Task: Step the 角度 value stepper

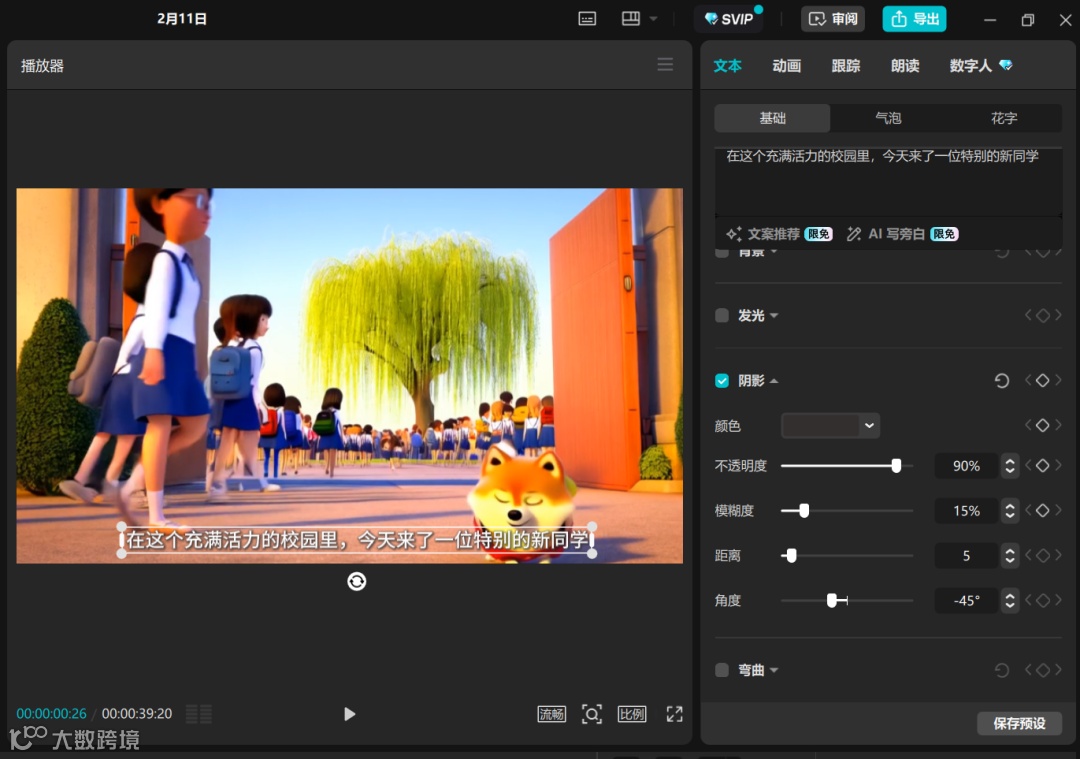Action: 1010,601
